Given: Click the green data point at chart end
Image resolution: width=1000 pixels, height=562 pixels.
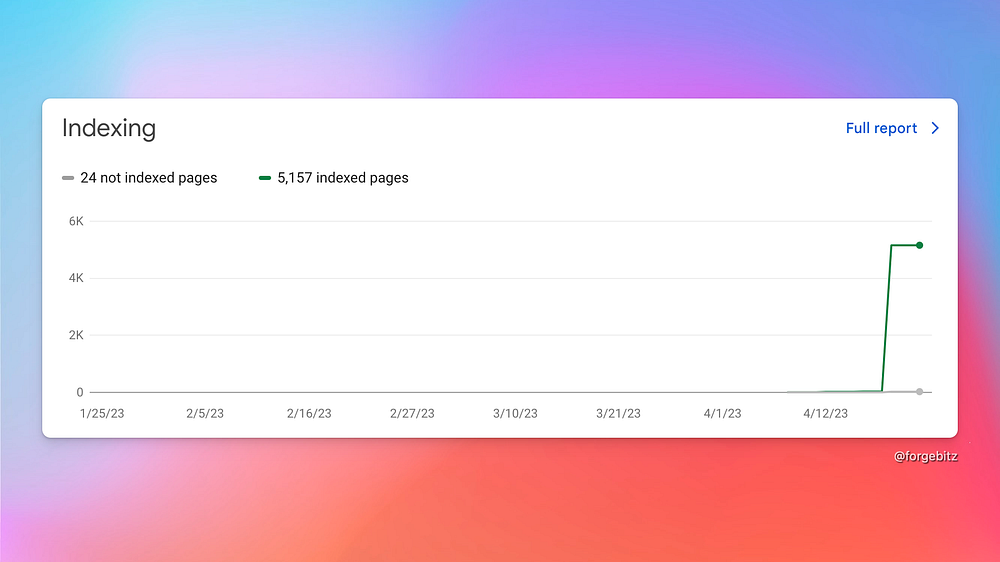Looking at the screenshot, I should 920,245.
